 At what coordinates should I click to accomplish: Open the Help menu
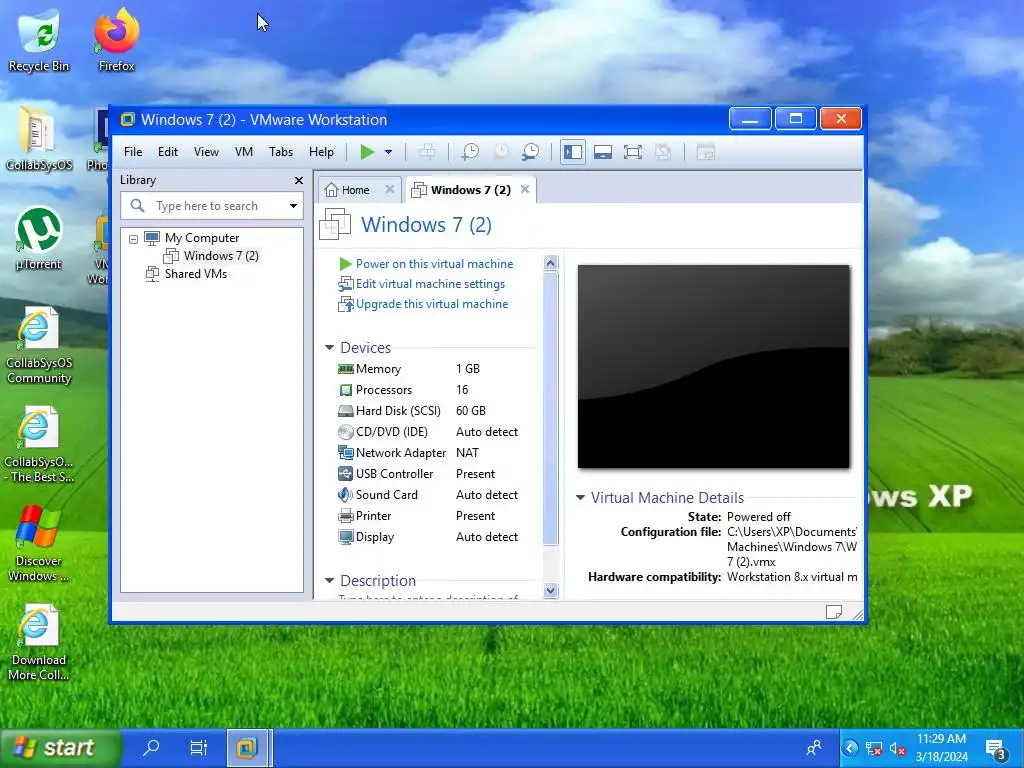coord(321,152)
